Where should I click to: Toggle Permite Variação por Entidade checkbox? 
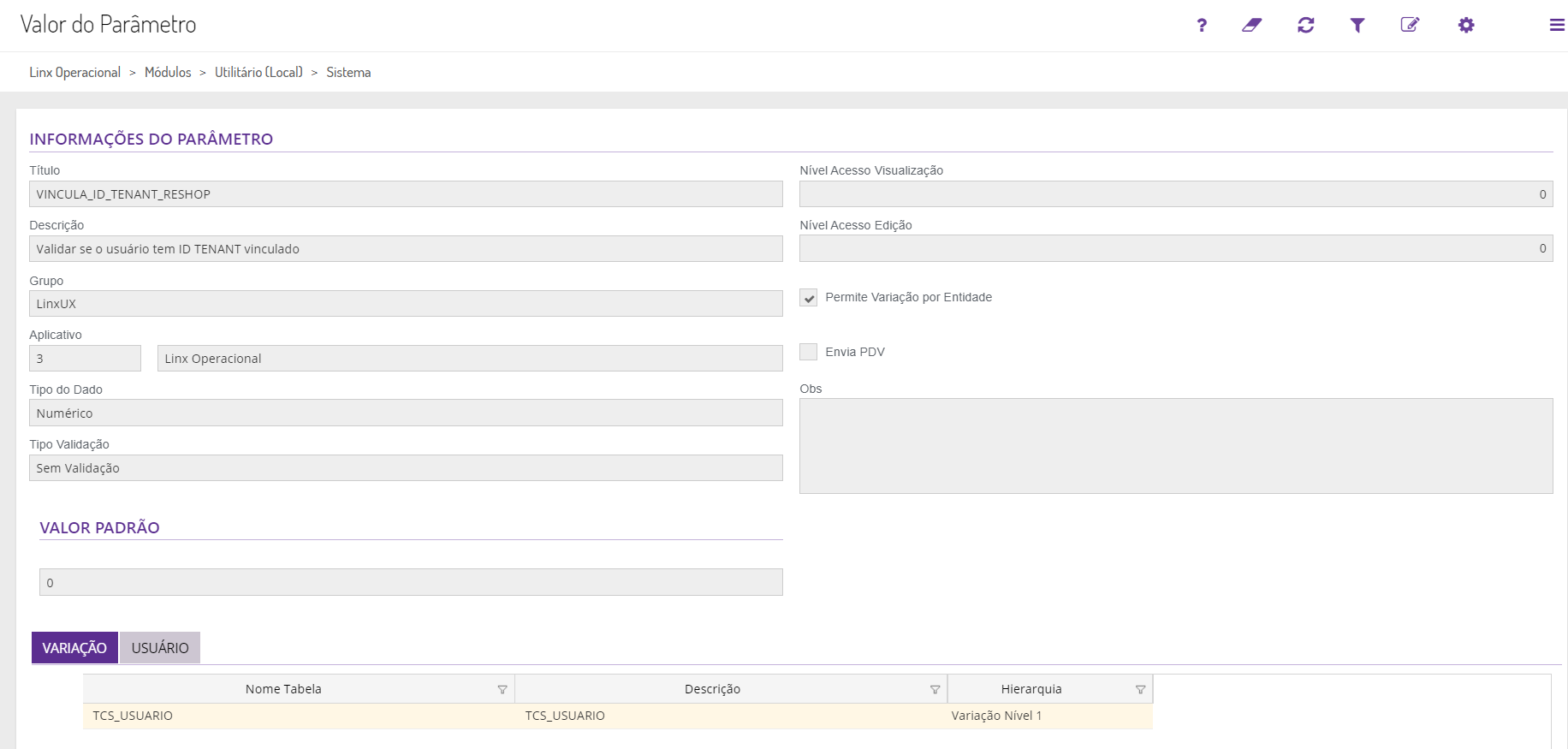point(809,298)
